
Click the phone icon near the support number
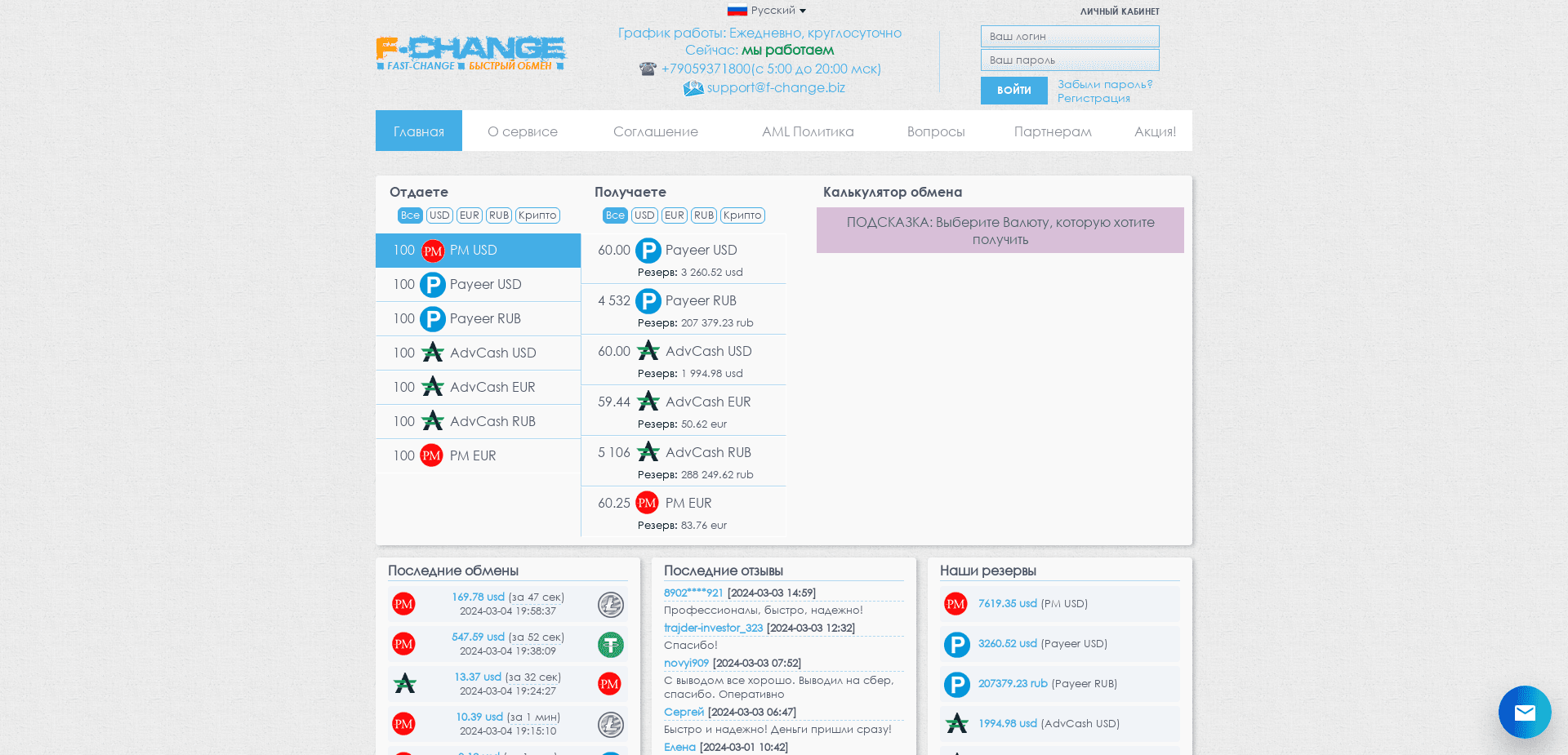(x=648, y=69)
